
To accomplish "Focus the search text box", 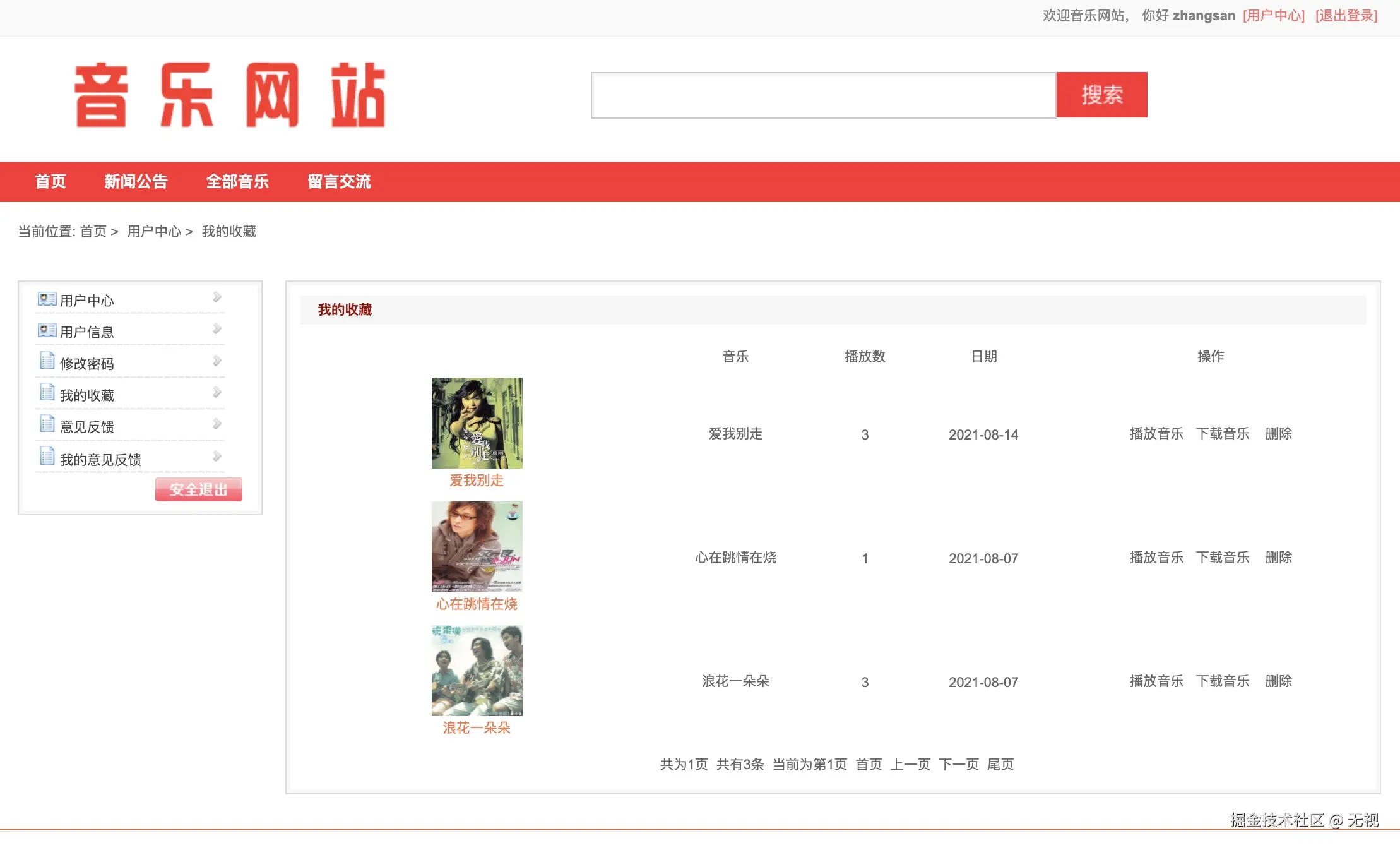I will tap(823, 95).
